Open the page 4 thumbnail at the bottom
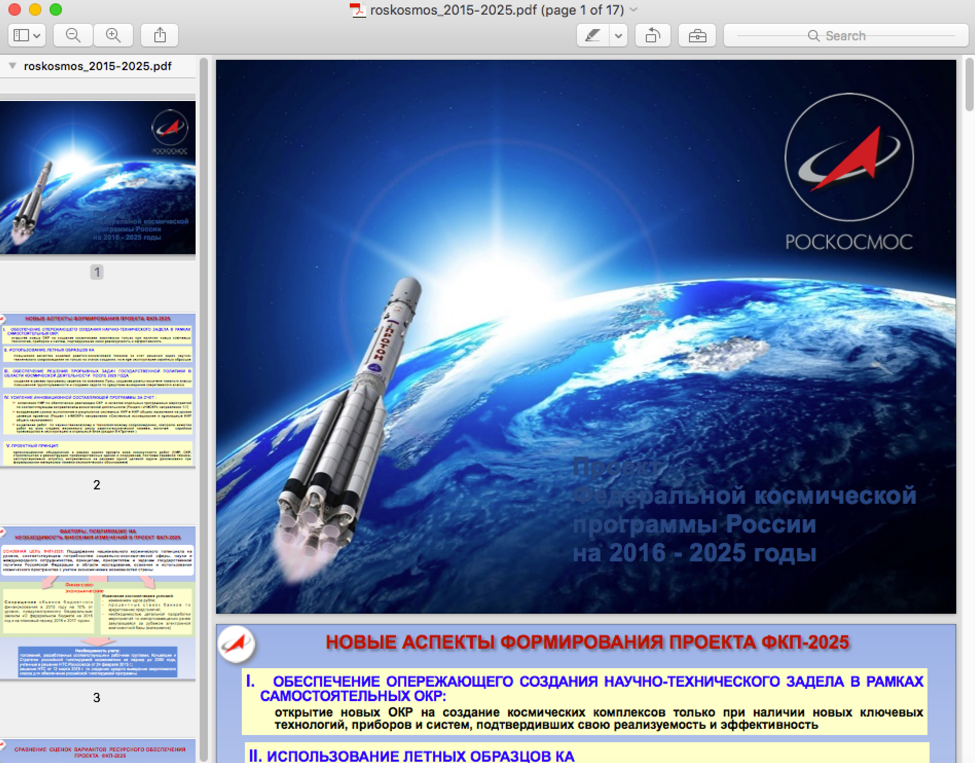Viewport: 975px width, 763px height. click(x=98, y=751)
